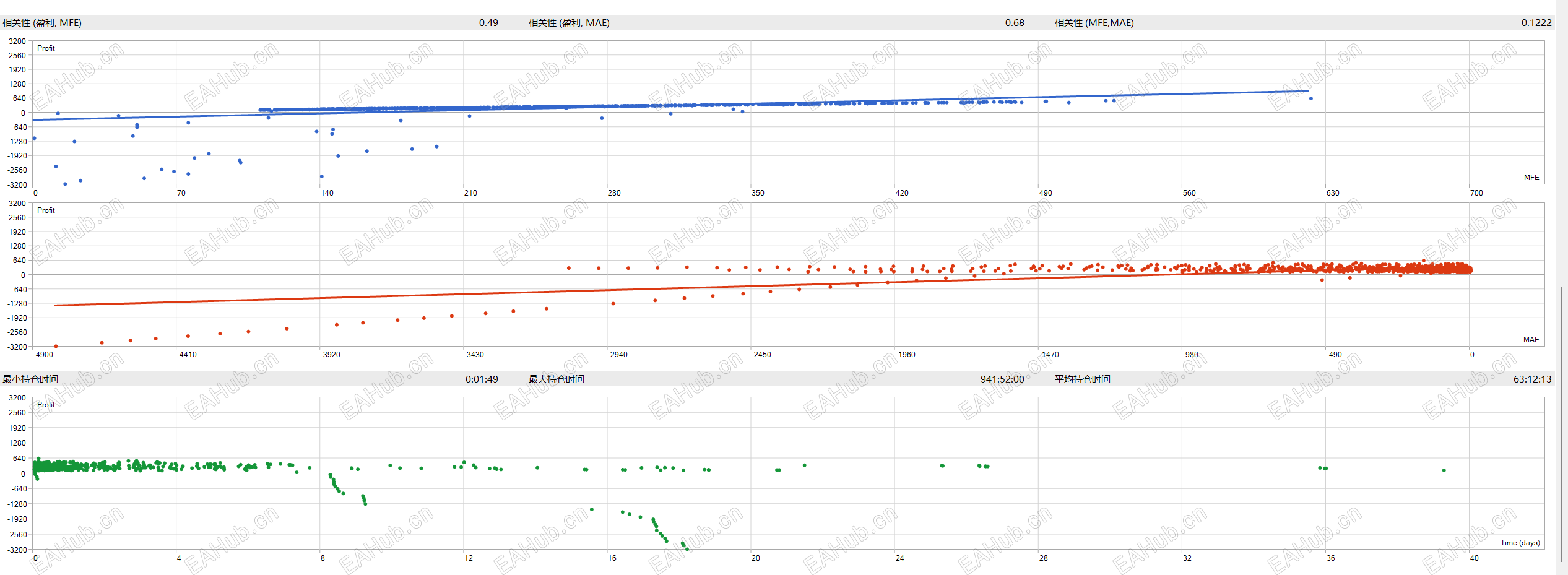1568x575 pixels.
Task: Click the 28 tick on the Time (days) axis
Action: click(1044, 558)
